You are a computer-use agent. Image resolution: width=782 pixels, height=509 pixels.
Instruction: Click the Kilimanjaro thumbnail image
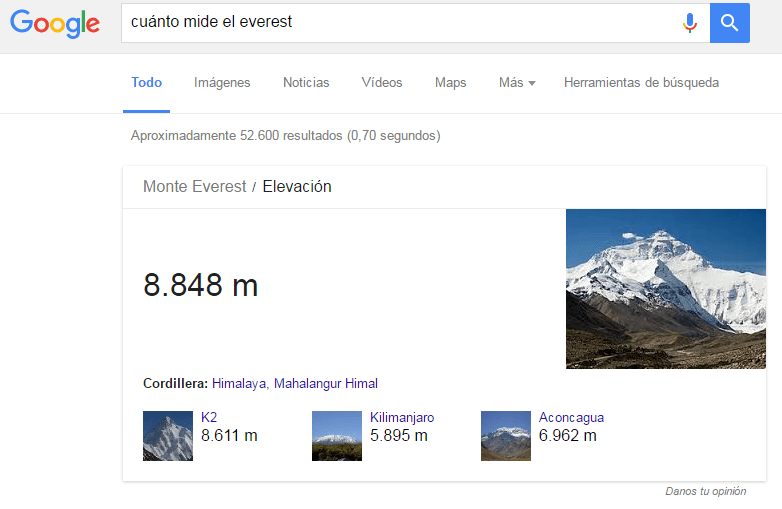336,435
